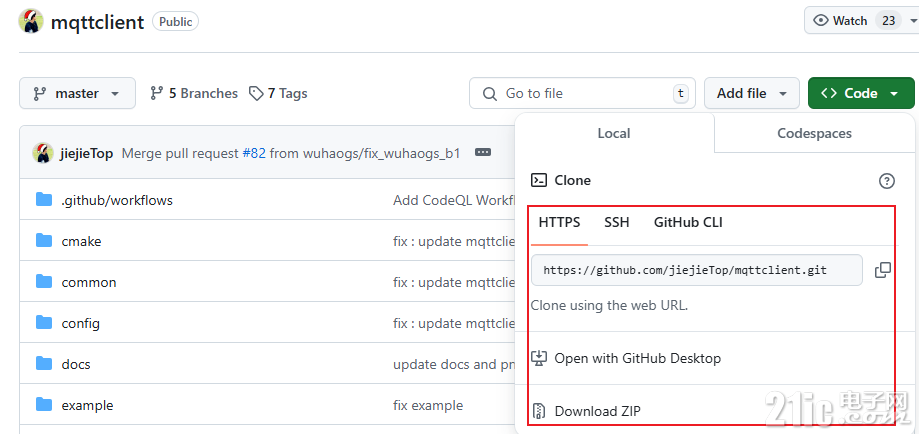Click the Public visibility badge
This screenshot has height=434, width=919.
pos(175,22)
